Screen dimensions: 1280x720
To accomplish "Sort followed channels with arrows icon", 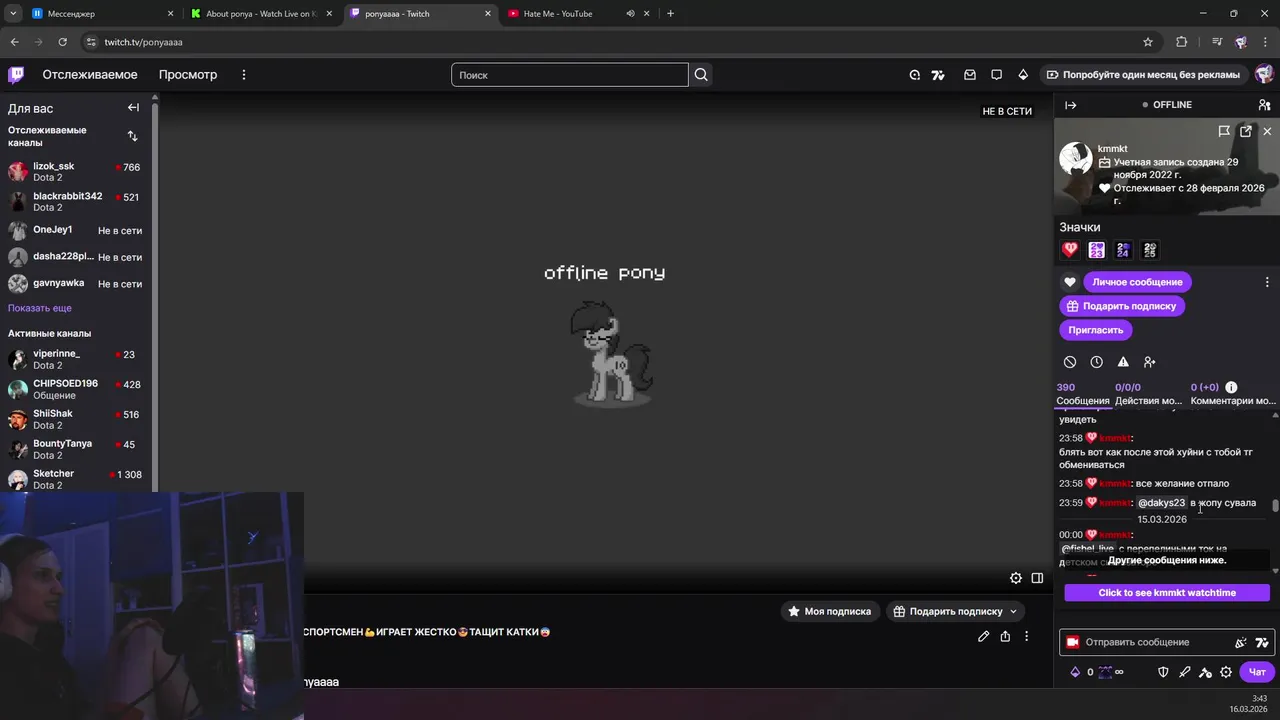I will point(132,136).
